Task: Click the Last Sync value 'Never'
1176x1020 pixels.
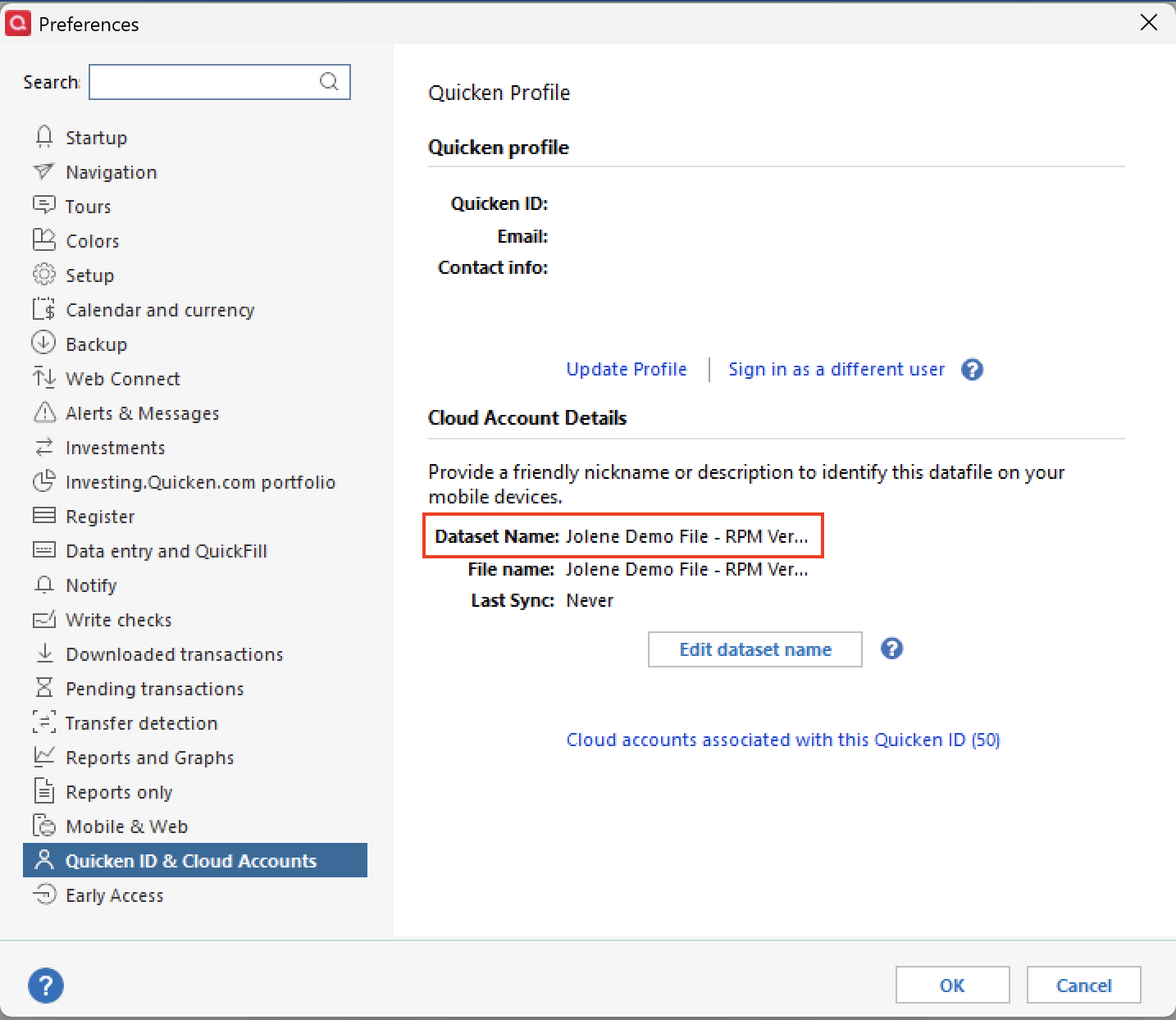Action: click(x=590, y=600)
